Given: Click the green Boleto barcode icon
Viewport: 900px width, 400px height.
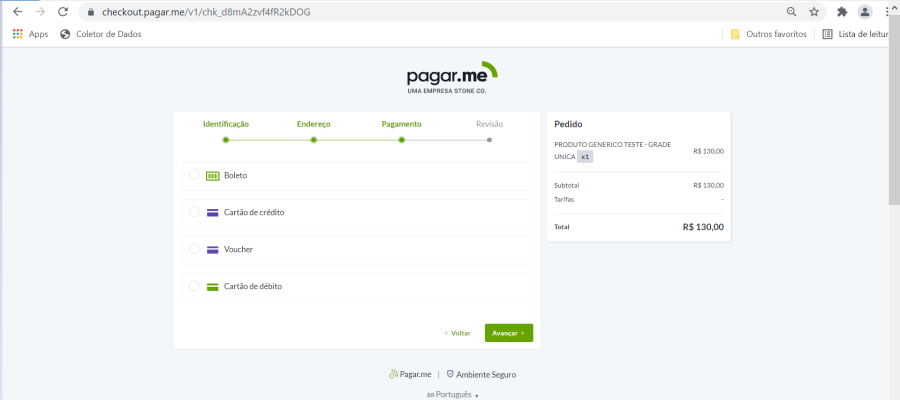Looking at the screenshot, I should click(212, 176).
